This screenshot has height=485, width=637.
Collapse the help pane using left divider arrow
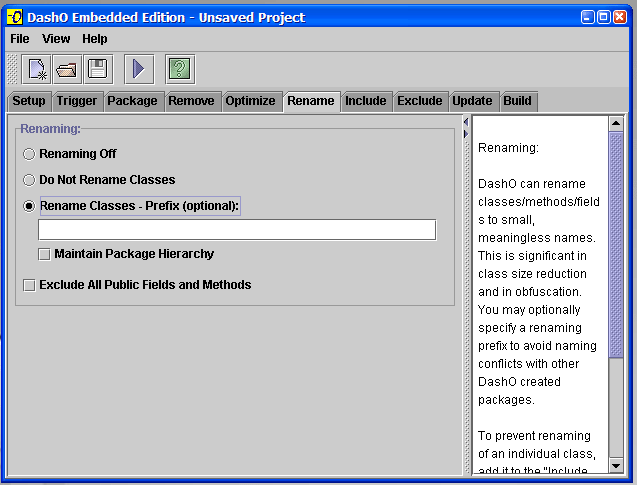tap(466, 121)
